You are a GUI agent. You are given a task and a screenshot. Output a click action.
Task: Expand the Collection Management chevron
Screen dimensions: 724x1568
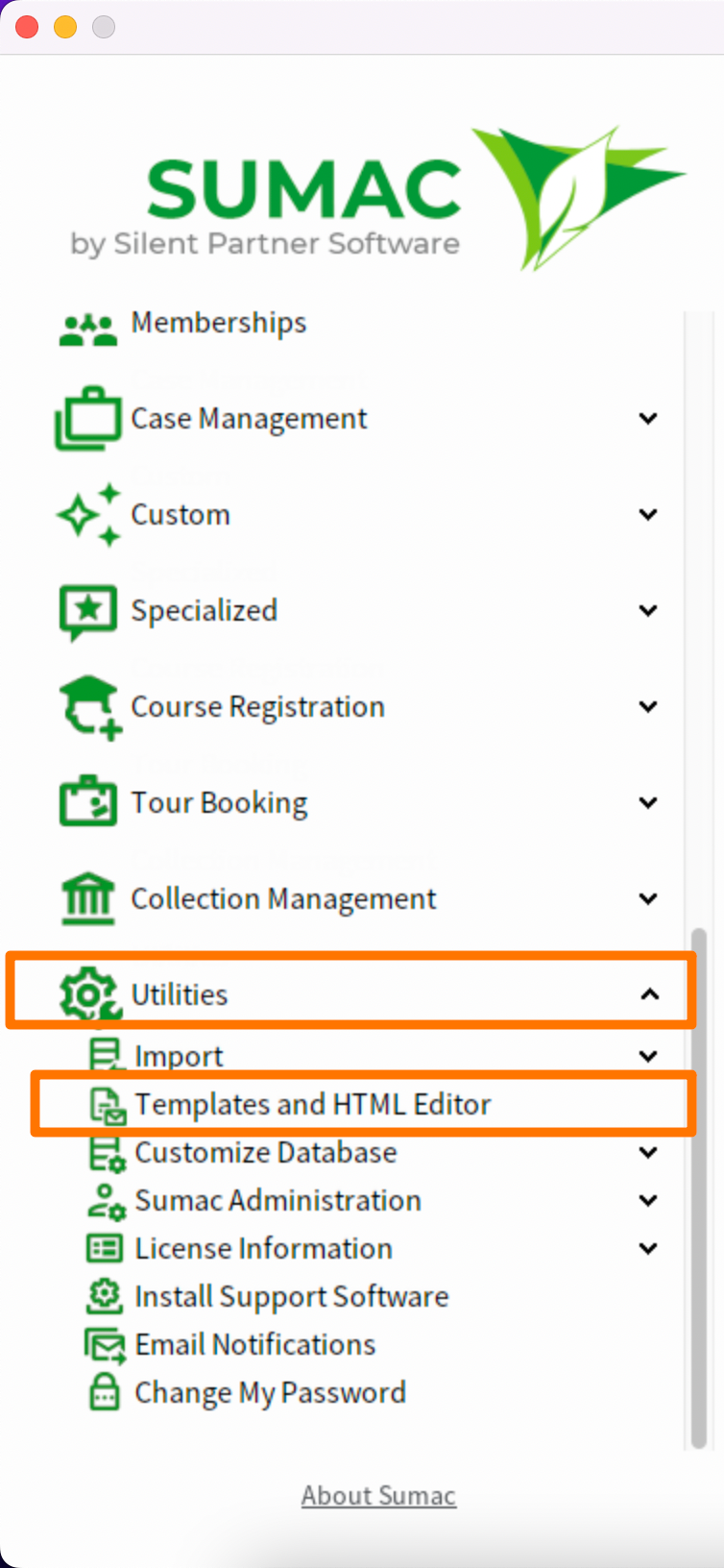pyautogui.click(x=649, y=898)
